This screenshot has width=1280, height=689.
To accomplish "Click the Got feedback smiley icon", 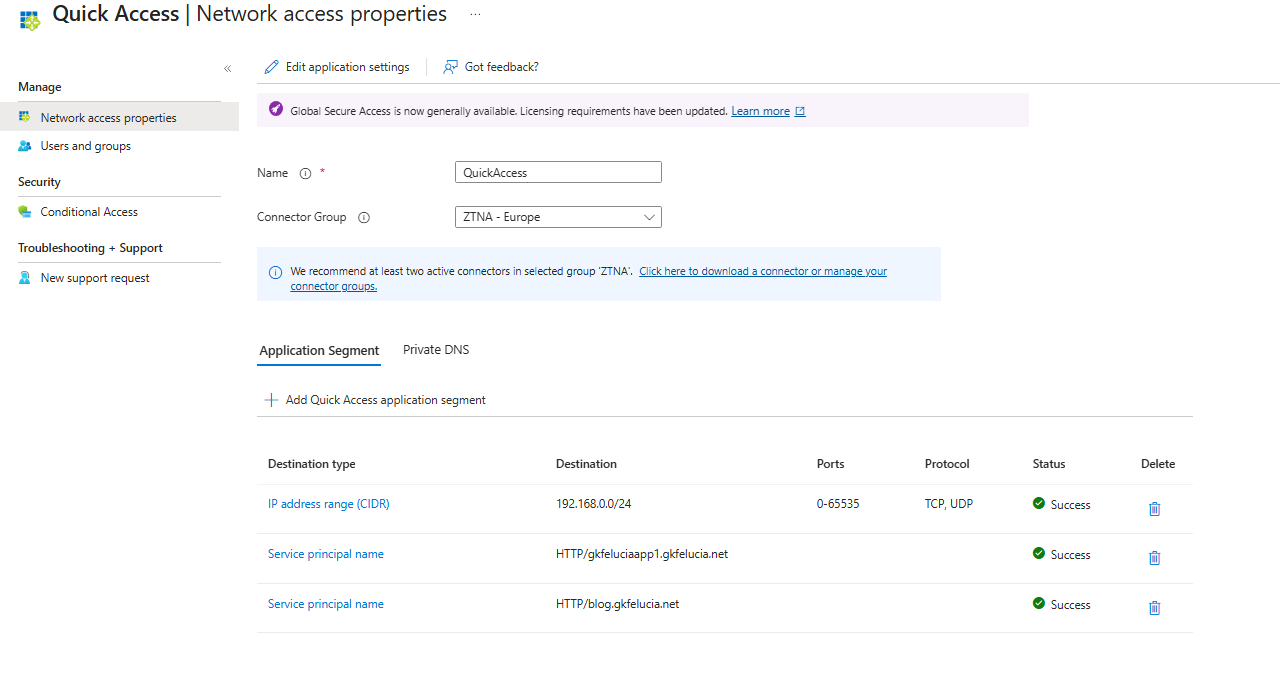I will [451, 66].
